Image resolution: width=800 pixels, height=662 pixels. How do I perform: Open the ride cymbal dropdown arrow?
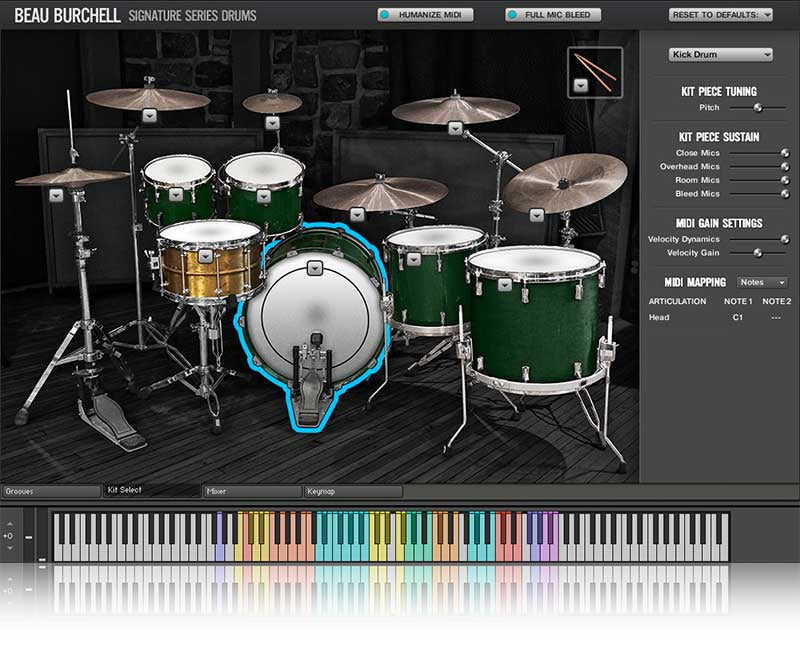tap(357, 215)
